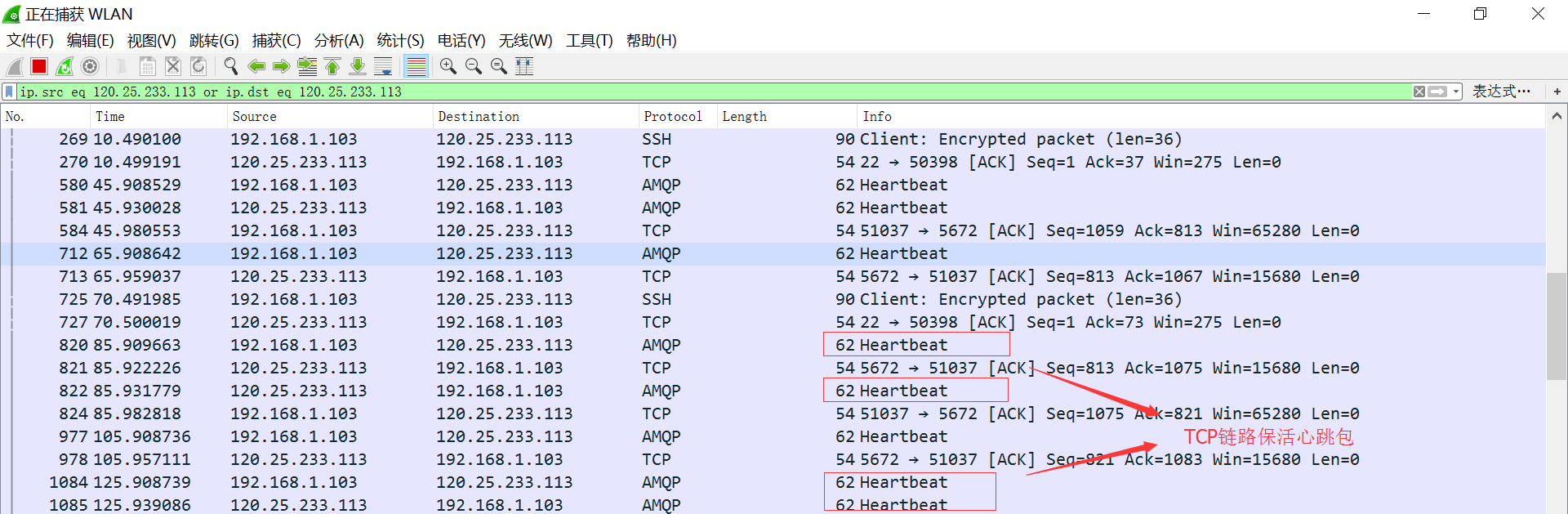The image size is (1568, 514).
Task: Toggle auto-scroll during live capture
Action: pos(382,66)
